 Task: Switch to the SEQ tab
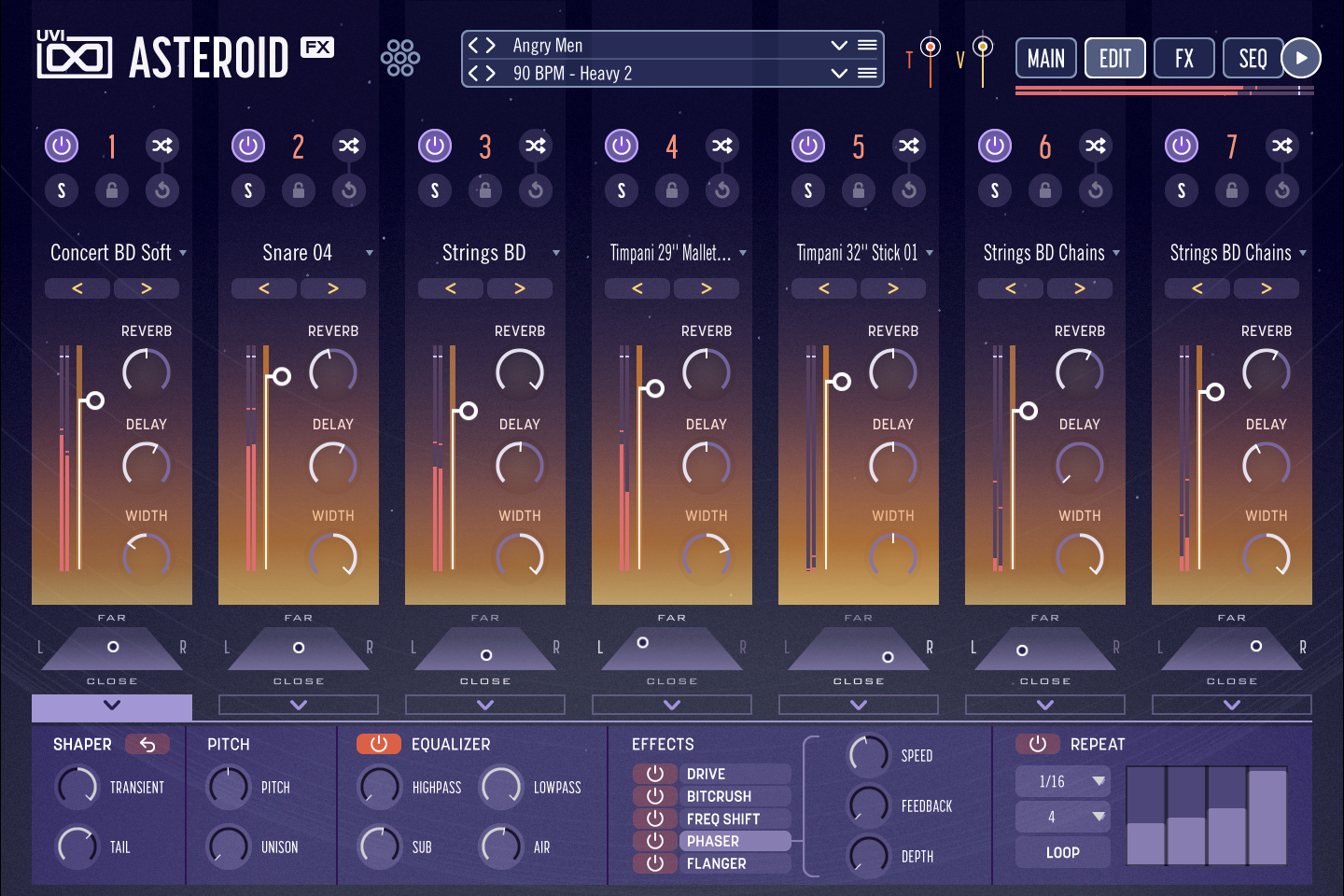pyautogui.click(x=1253, y=58)
